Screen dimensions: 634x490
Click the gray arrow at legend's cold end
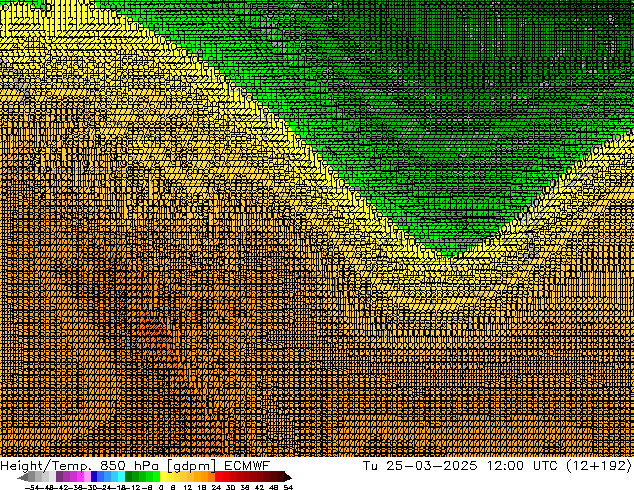(23, 477)
